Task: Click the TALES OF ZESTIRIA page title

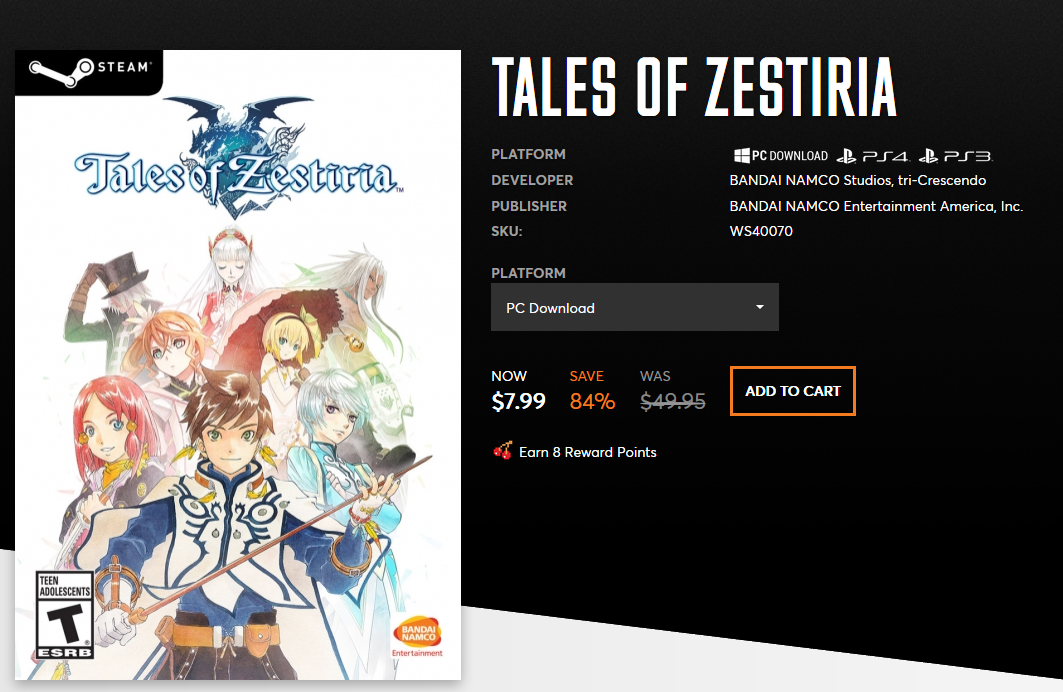Action: coord(694,87)
